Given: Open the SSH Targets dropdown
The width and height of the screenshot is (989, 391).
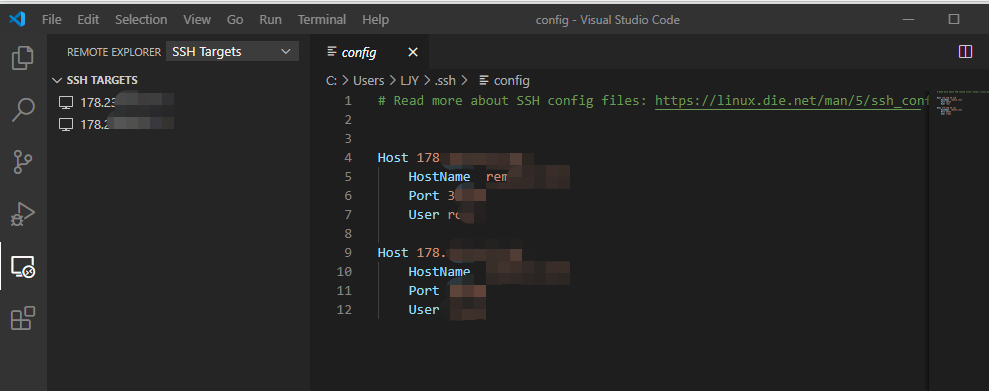Looking at the screenshot, I should [x=232, y=52].
